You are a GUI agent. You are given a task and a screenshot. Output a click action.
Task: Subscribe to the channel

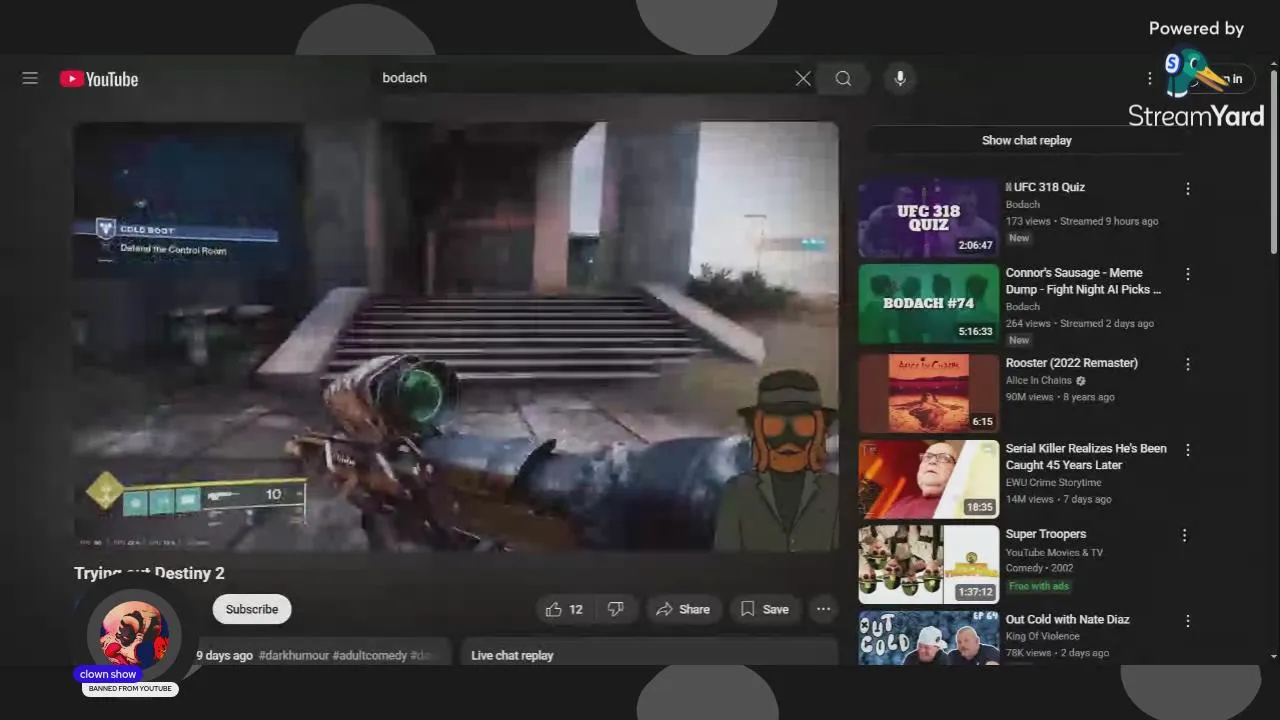point(252,609)
